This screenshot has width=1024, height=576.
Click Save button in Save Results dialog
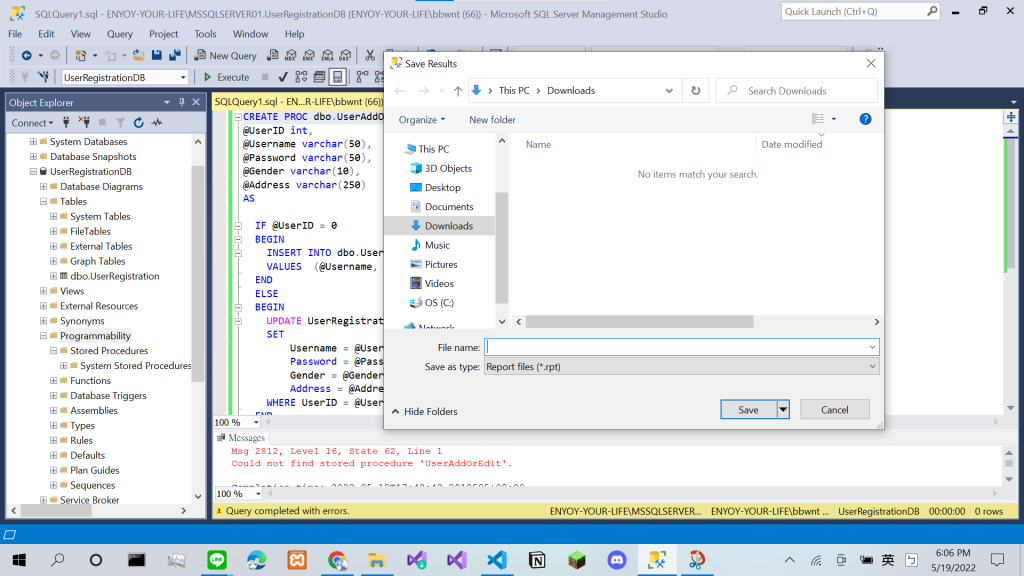point(748,410)
